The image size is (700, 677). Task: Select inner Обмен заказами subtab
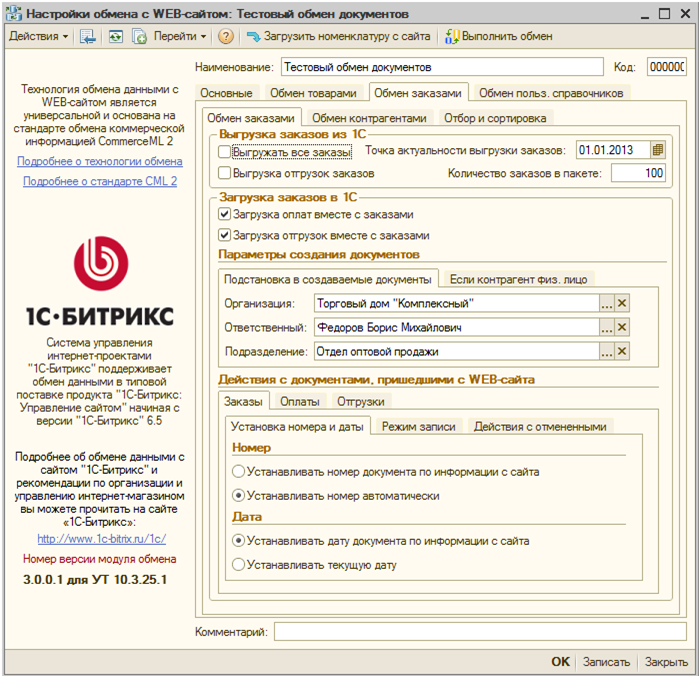click(x=251, y=118)
